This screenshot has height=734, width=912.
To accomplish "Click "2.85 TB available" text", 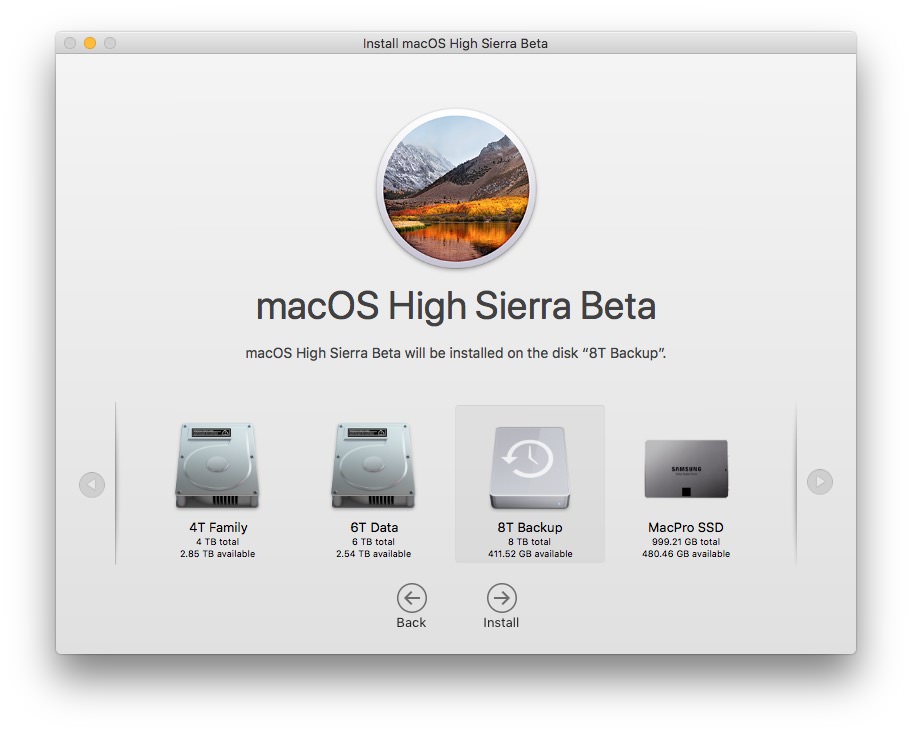I will pos(218,554).
